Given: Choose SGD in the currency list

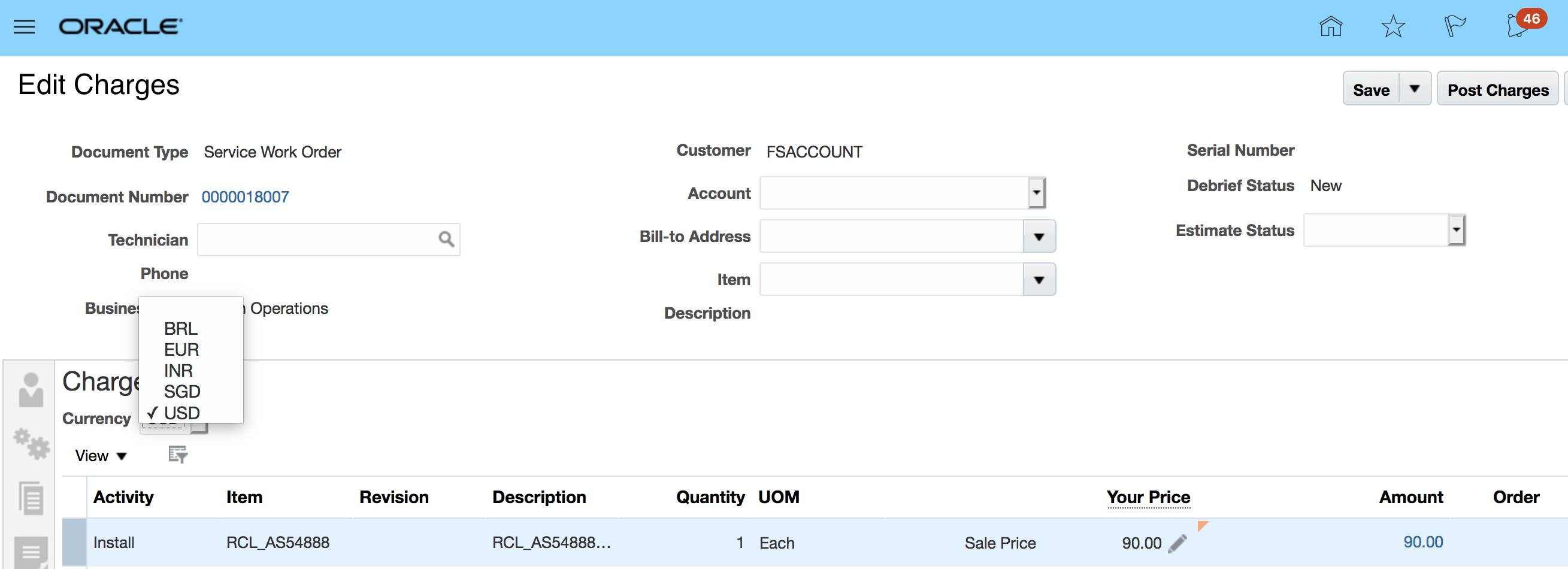Looking at the screenshot, I should [x=181, y=391].
